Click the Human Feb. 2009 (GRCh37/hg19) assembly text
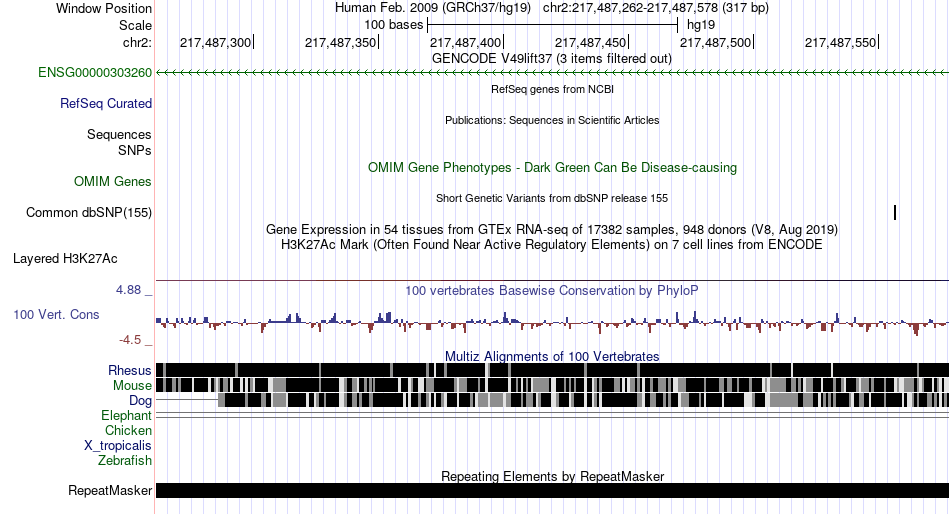This screenshot has height=514, width=950. pos(433,8)
